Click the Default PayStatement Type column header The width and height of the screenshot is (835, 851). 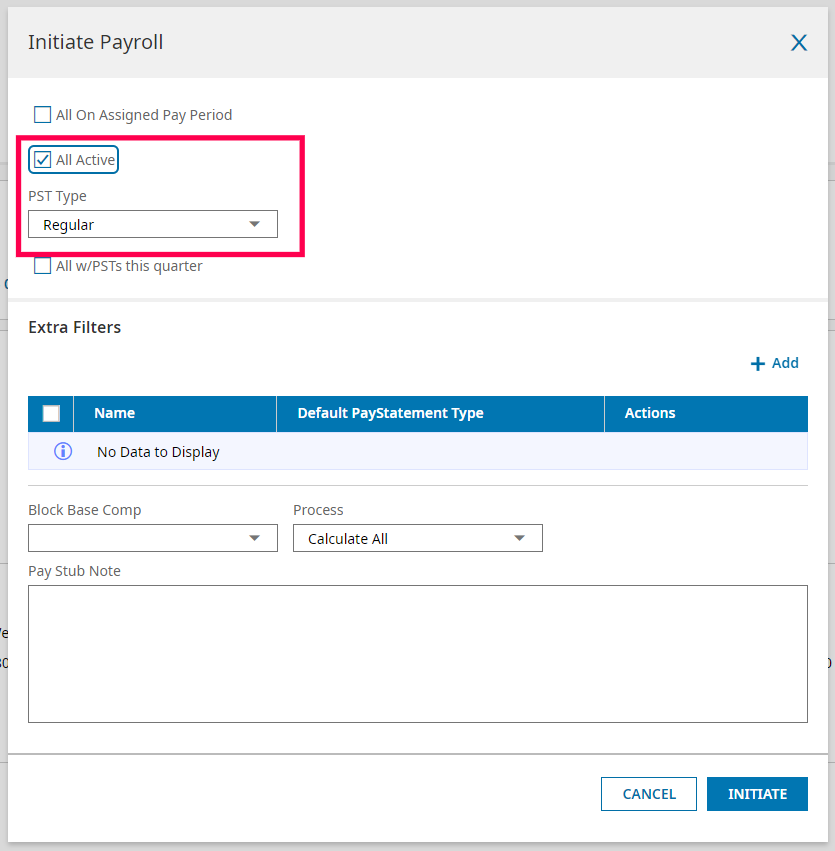pos(390,413)
